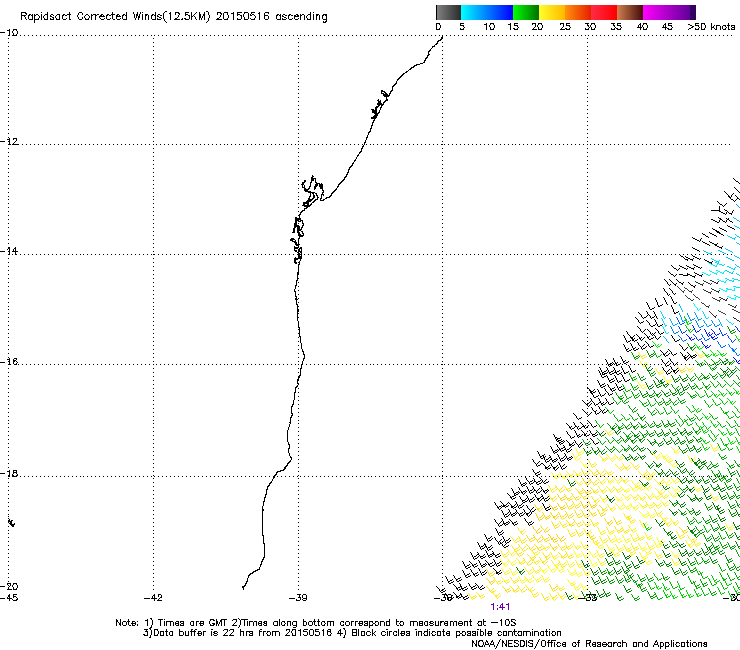
Task: Click the brown 35-40 knots legend swatch
Action: pos(630,12)
